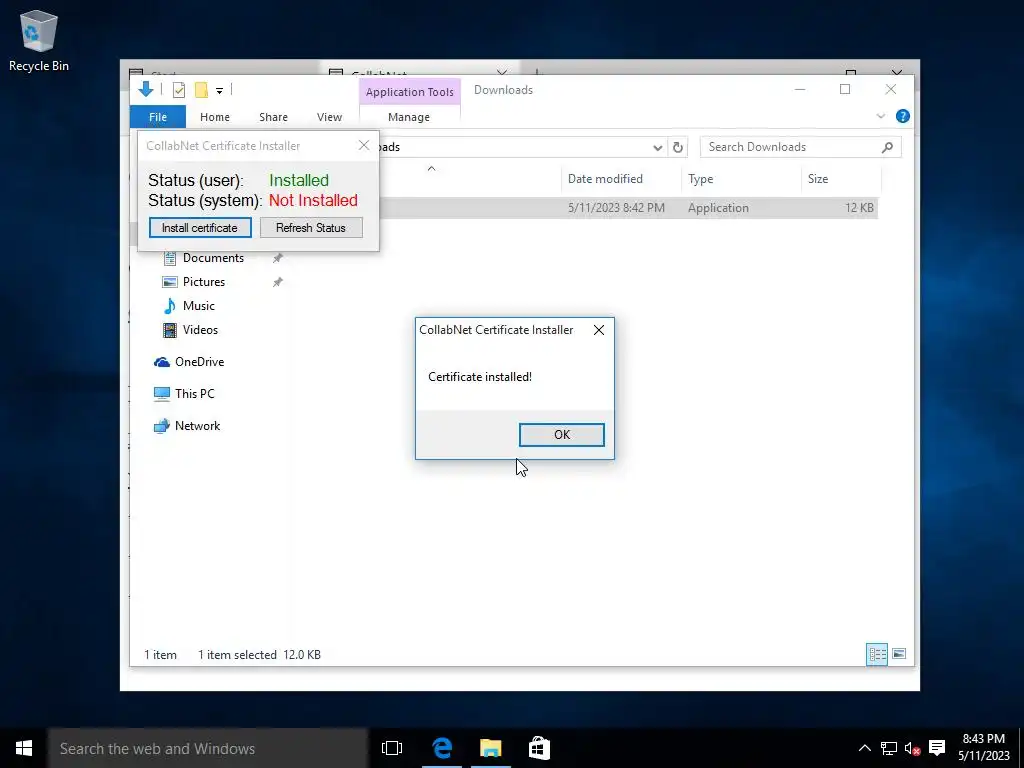Switch to the View ribbon tab
The height and width of the screenshot is (768, 1024).
pyautogui.click(x=329, y=117)
